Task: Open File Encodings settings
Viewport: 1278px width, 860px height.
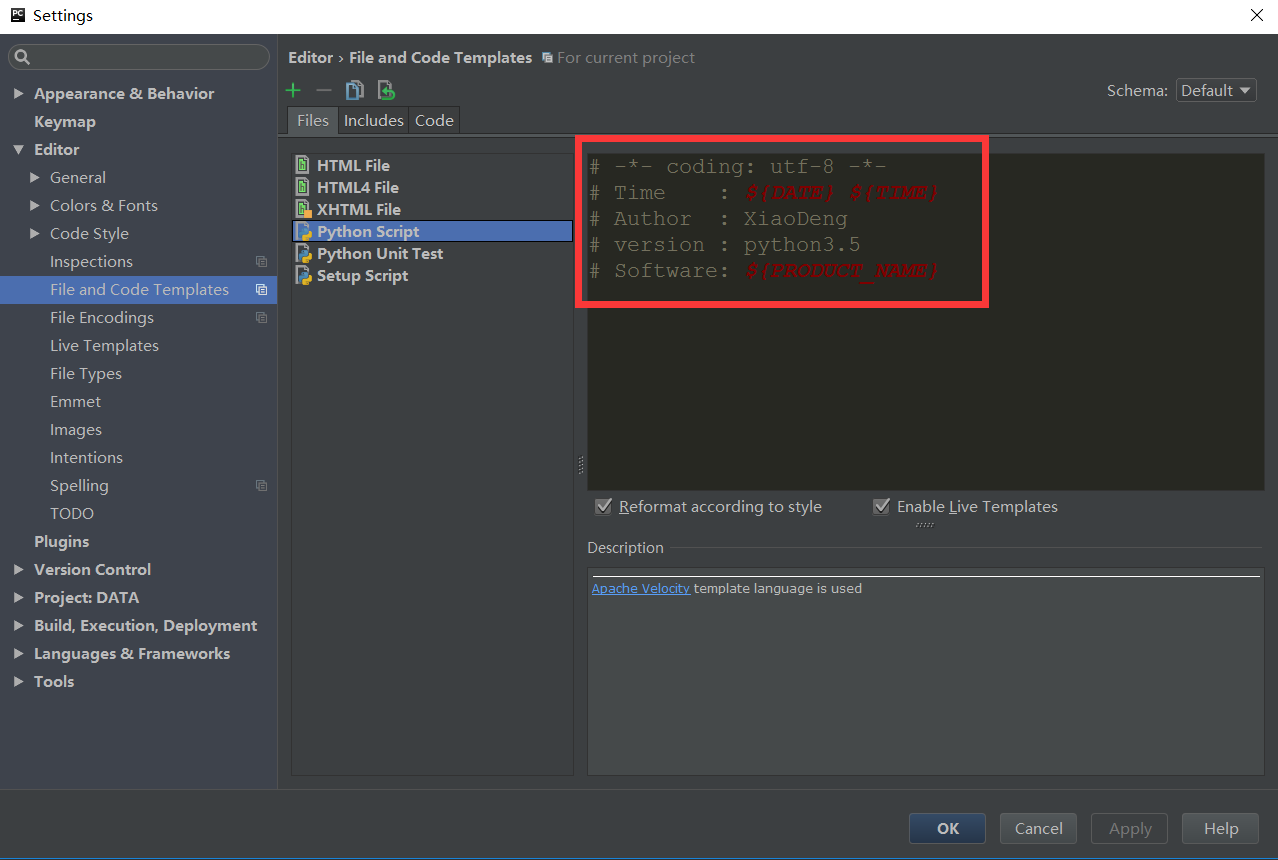Action: coord(102,317)
